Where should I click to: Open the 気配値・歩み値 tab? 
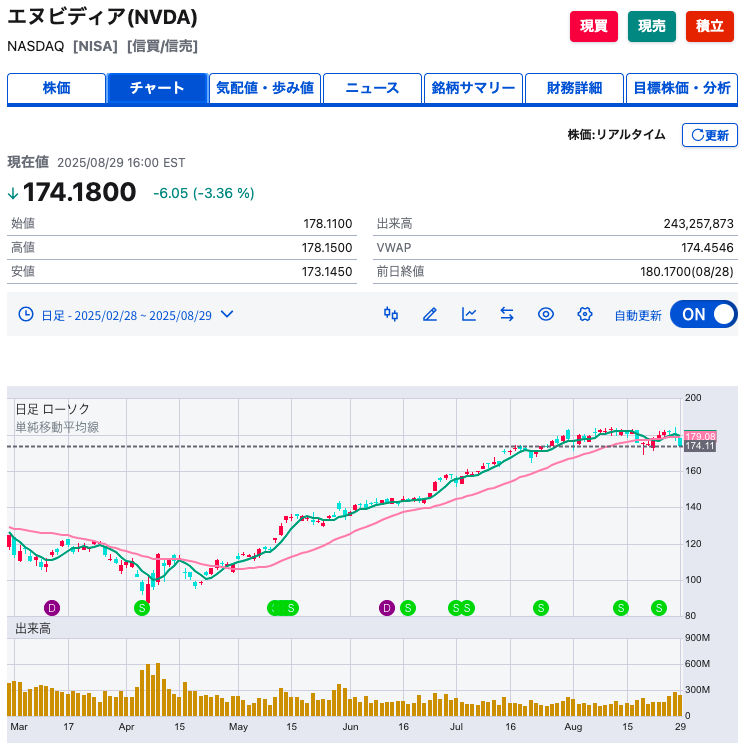point(265,88)
